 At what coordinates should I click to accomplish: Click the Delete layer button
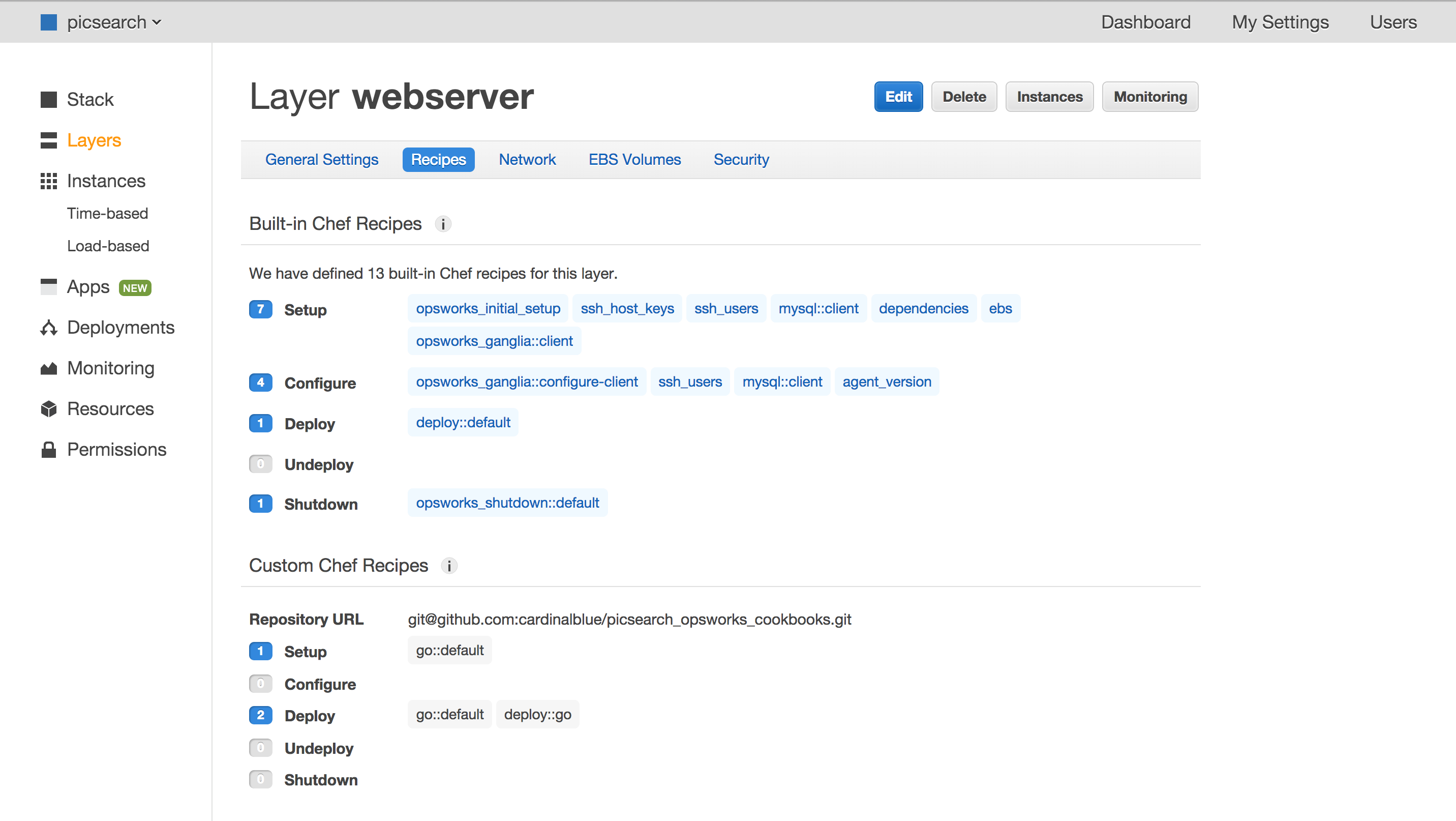(964, 97)
